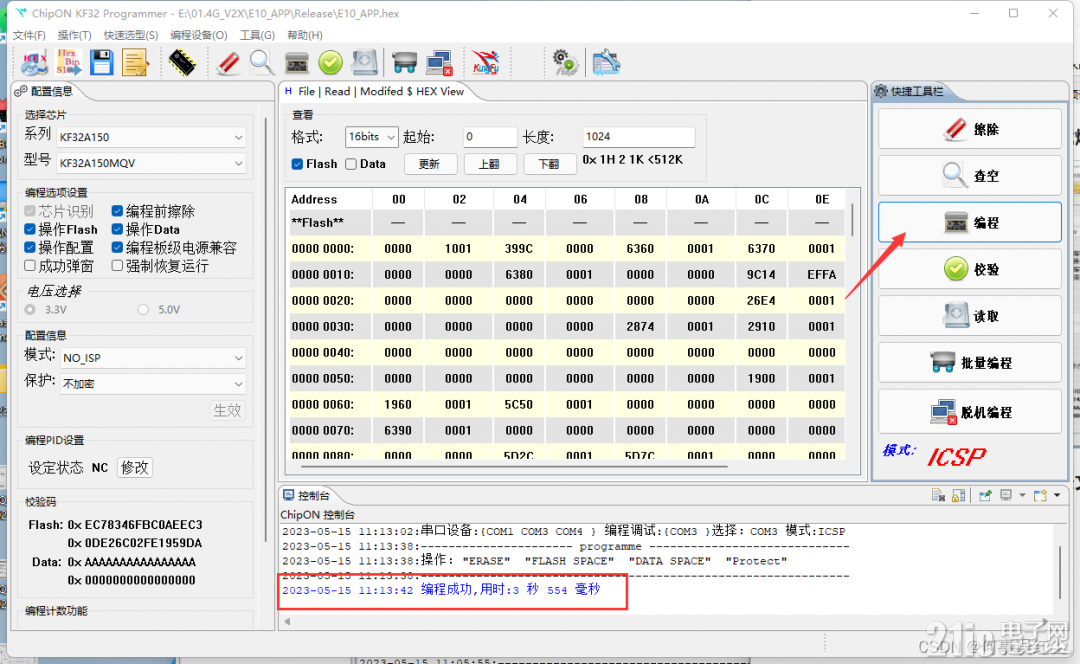This screenshot has width=1080, height=664.
Task: Toggle the 编程板级电源兼容 checkbox
Action: pos(117,247)
